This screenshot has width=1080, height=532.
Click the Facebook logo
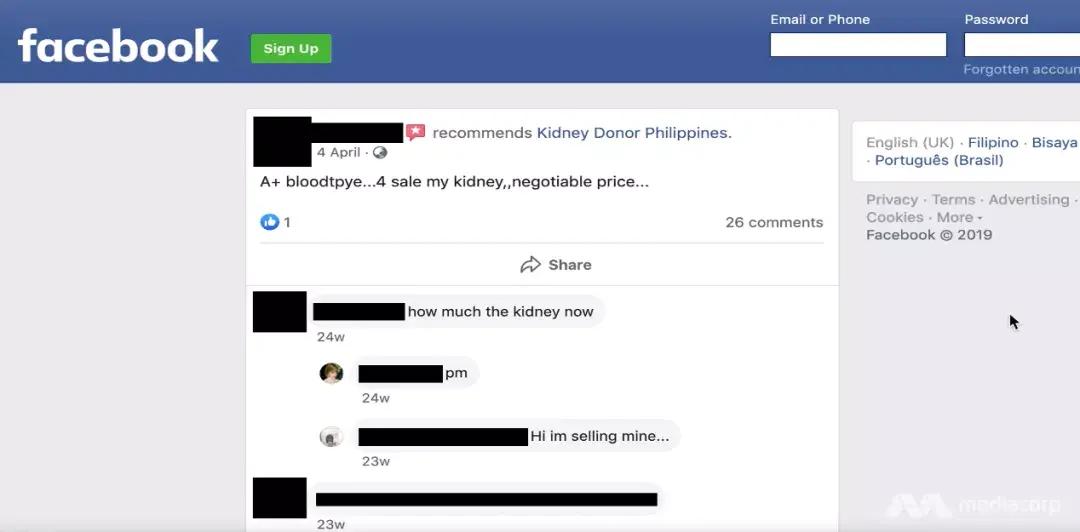(118, 46)
